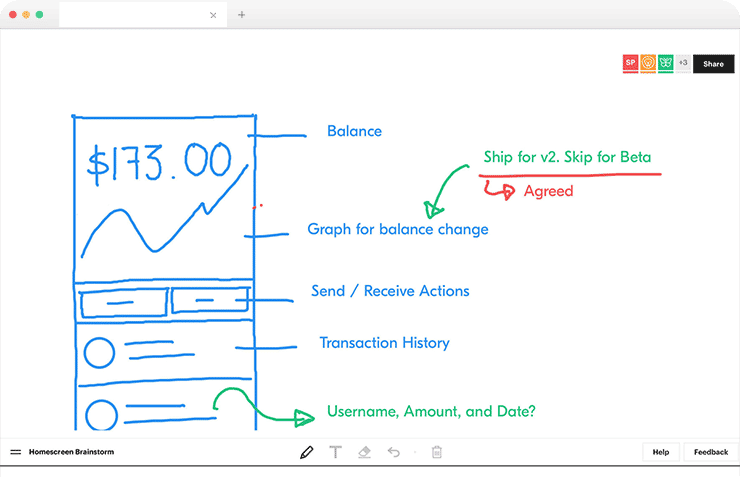
Task: Click the Feedback button
Action: (711, 452)
